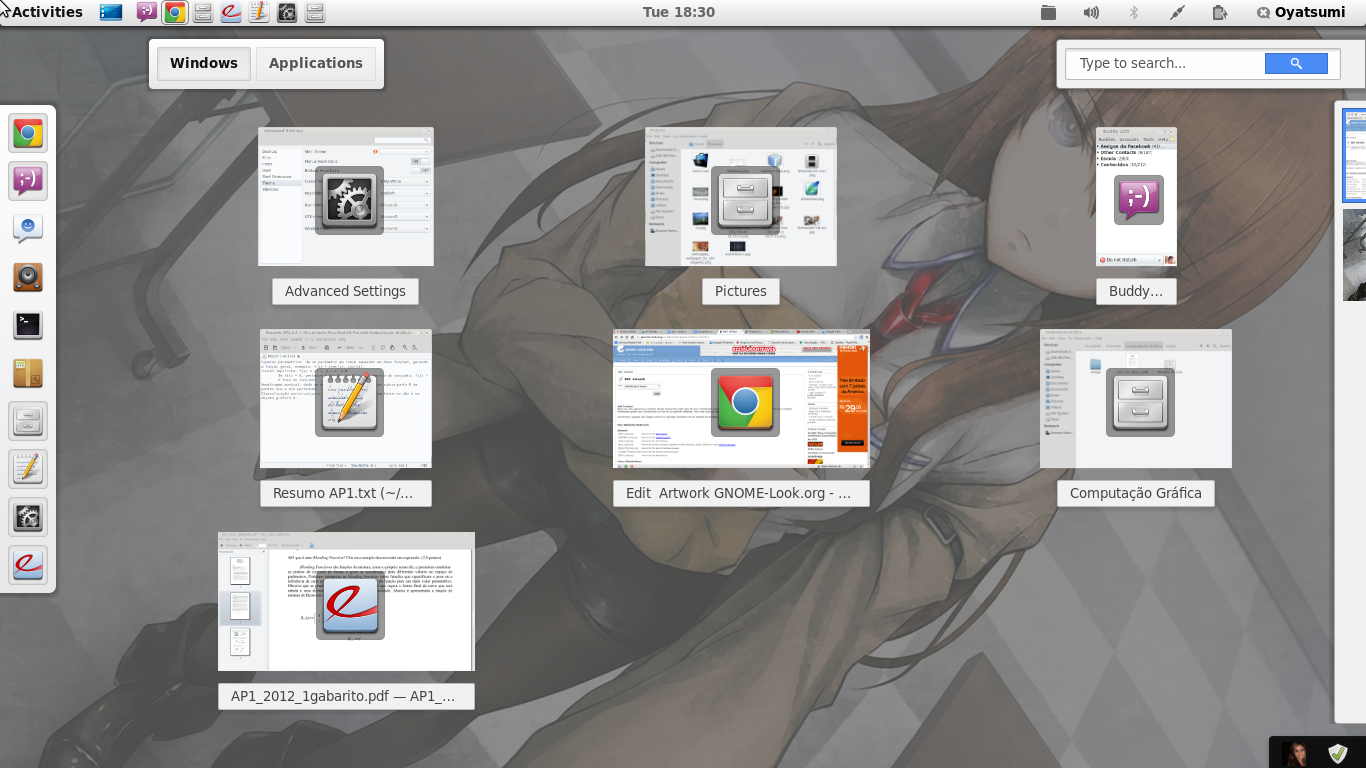Open Empathy chat from the dash

[28, 181]
